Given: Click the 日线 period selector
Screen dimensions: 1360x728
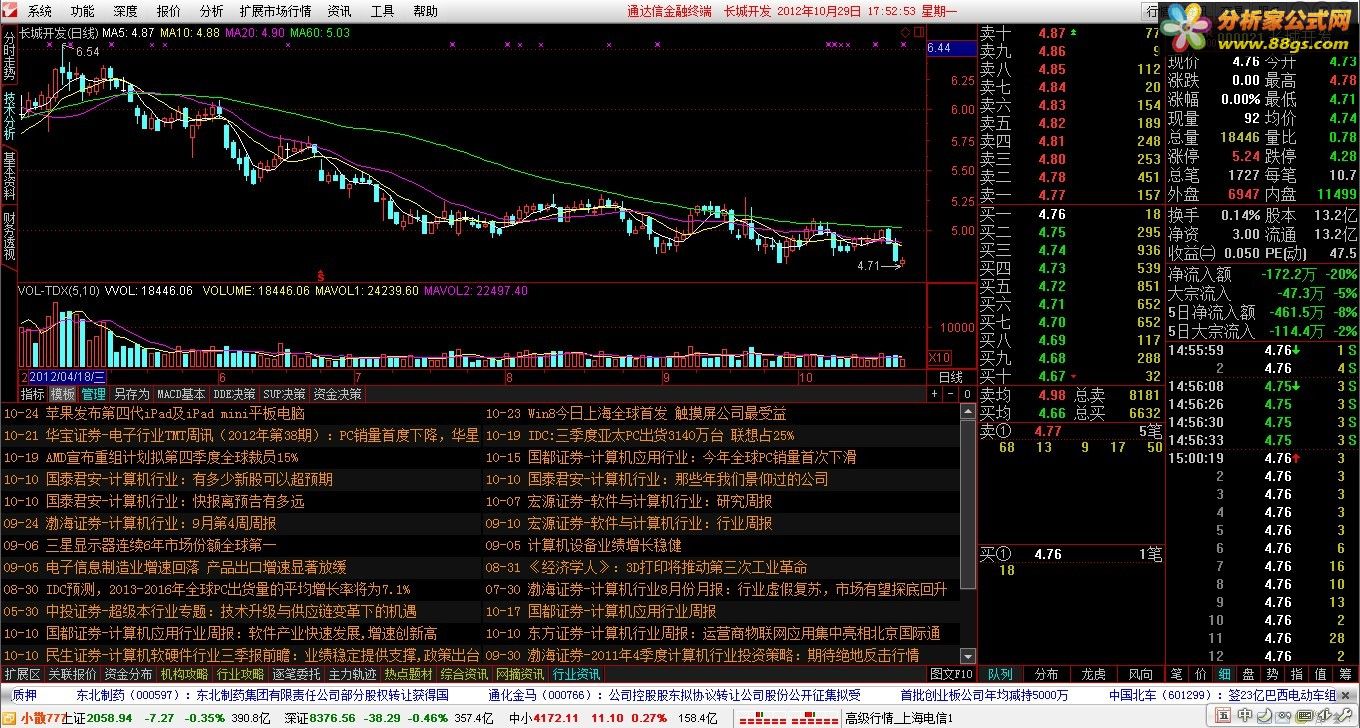Looking at the screenshot, I should click(950, 377).
